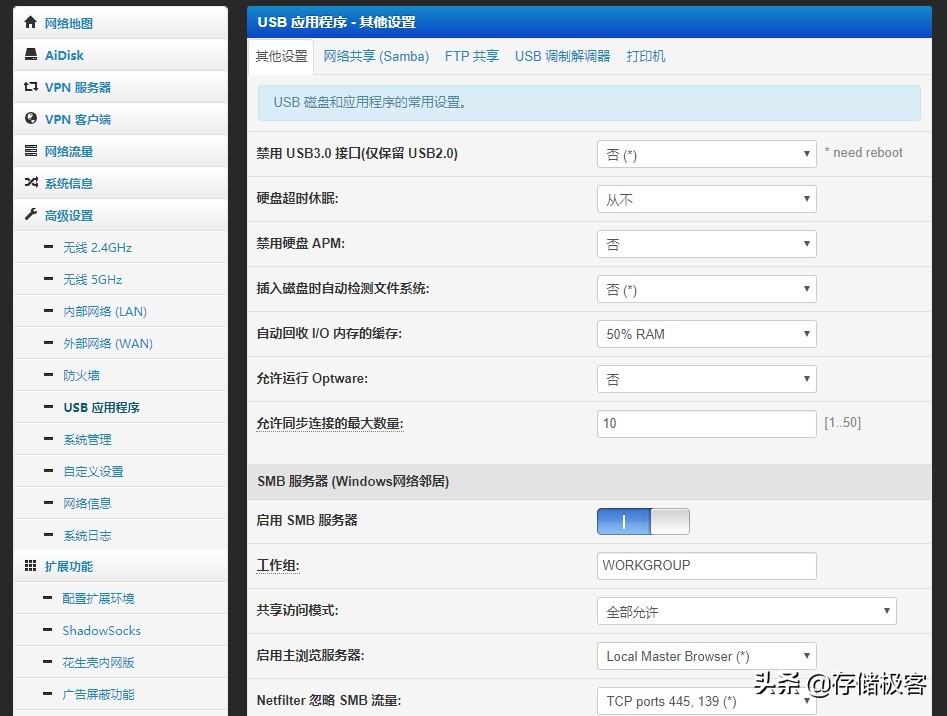Click the wrench icon for 高级设置
Screen dimensions: 947x716
(x=31, y=215)
